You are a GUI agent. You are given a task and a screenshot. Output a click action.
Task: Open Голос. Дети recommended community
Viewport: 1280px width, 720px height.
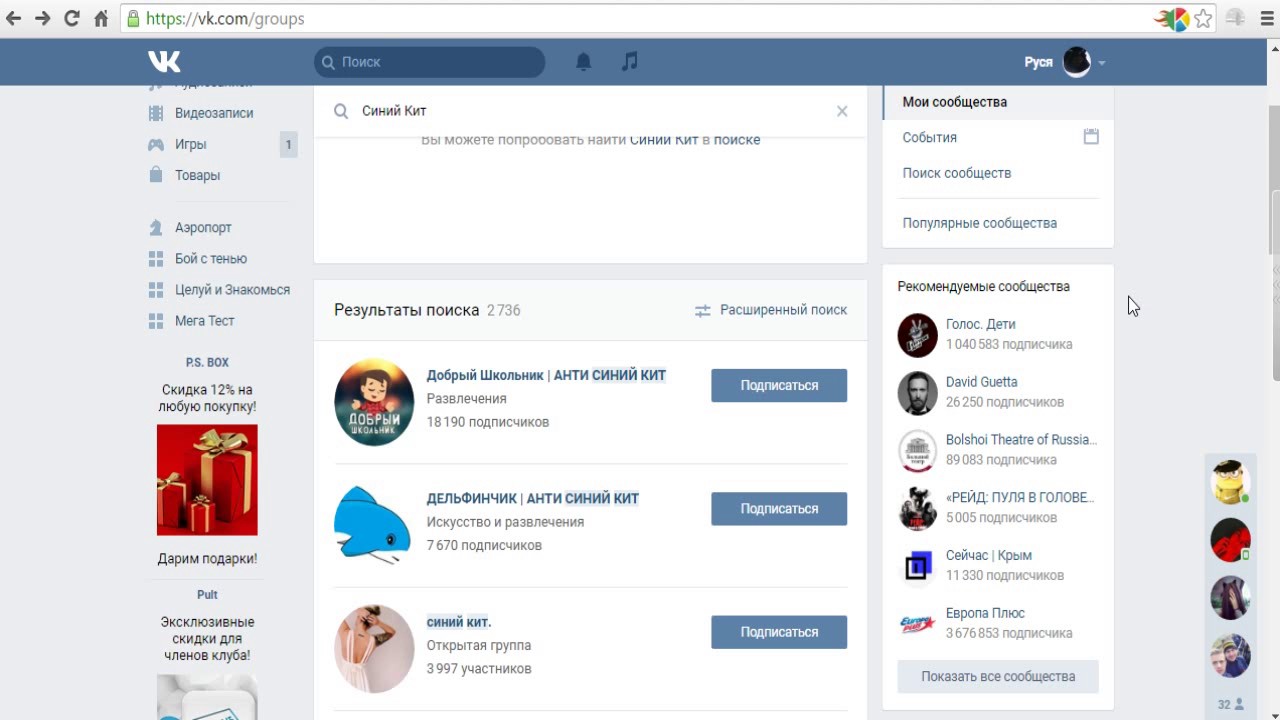[981, 324]
